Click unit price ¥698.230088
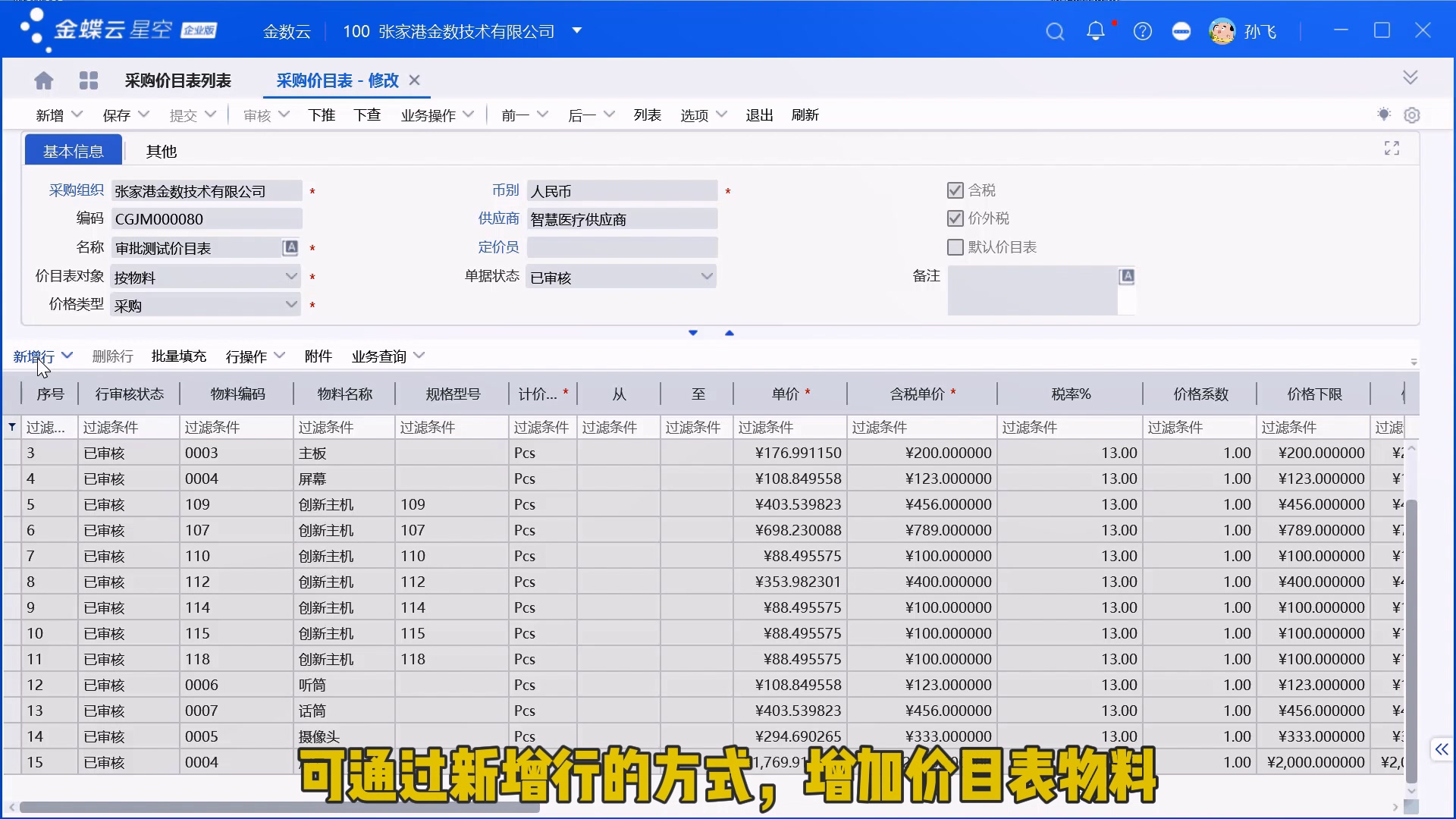1456x819 pixels. (790, 530)
